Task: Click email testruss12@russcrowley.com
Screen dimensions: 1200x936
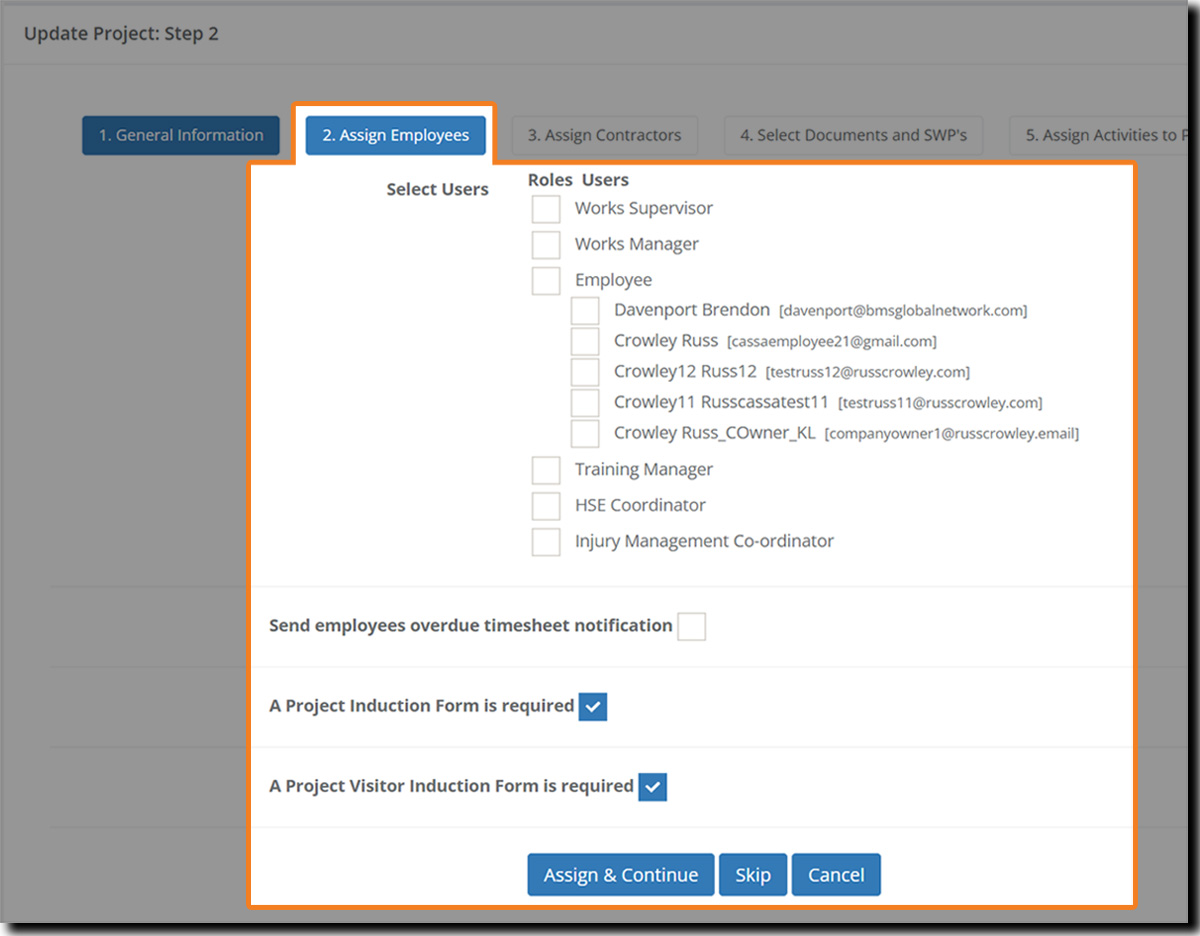Action: pyautogui.click(x=868, y=373)
